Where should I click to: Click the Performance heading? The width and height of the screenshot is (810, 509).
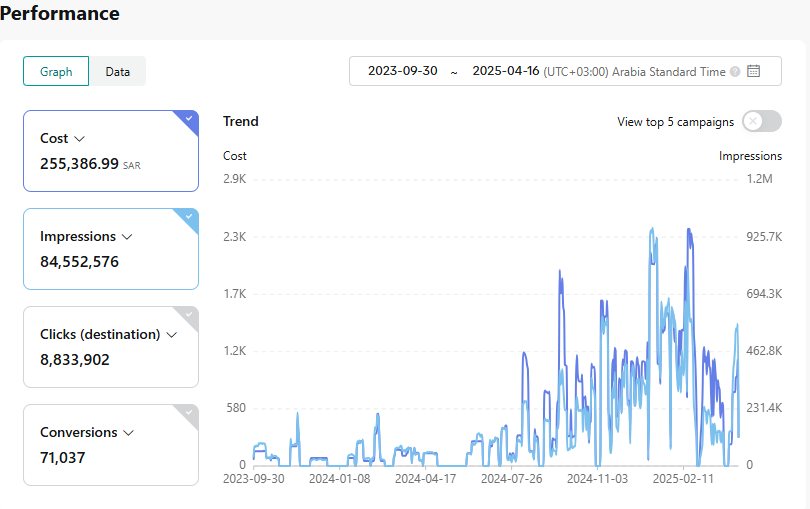coord(59,13)
